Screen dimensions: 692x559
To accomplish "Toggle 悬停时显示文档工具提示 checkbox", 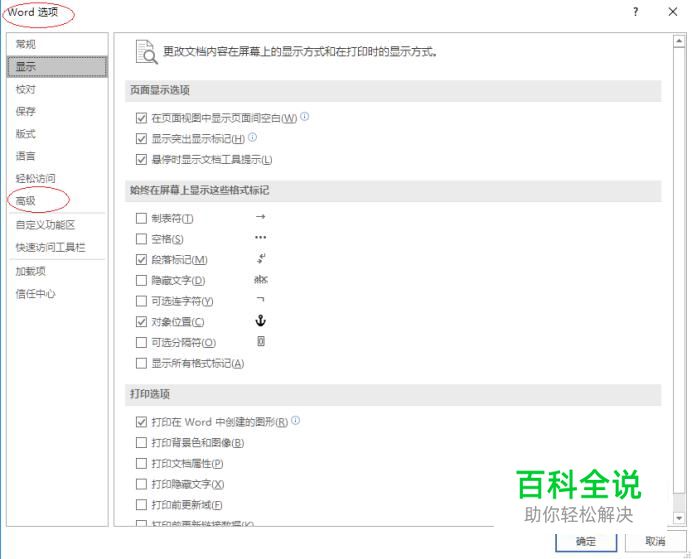I will [x=141, y=159].
